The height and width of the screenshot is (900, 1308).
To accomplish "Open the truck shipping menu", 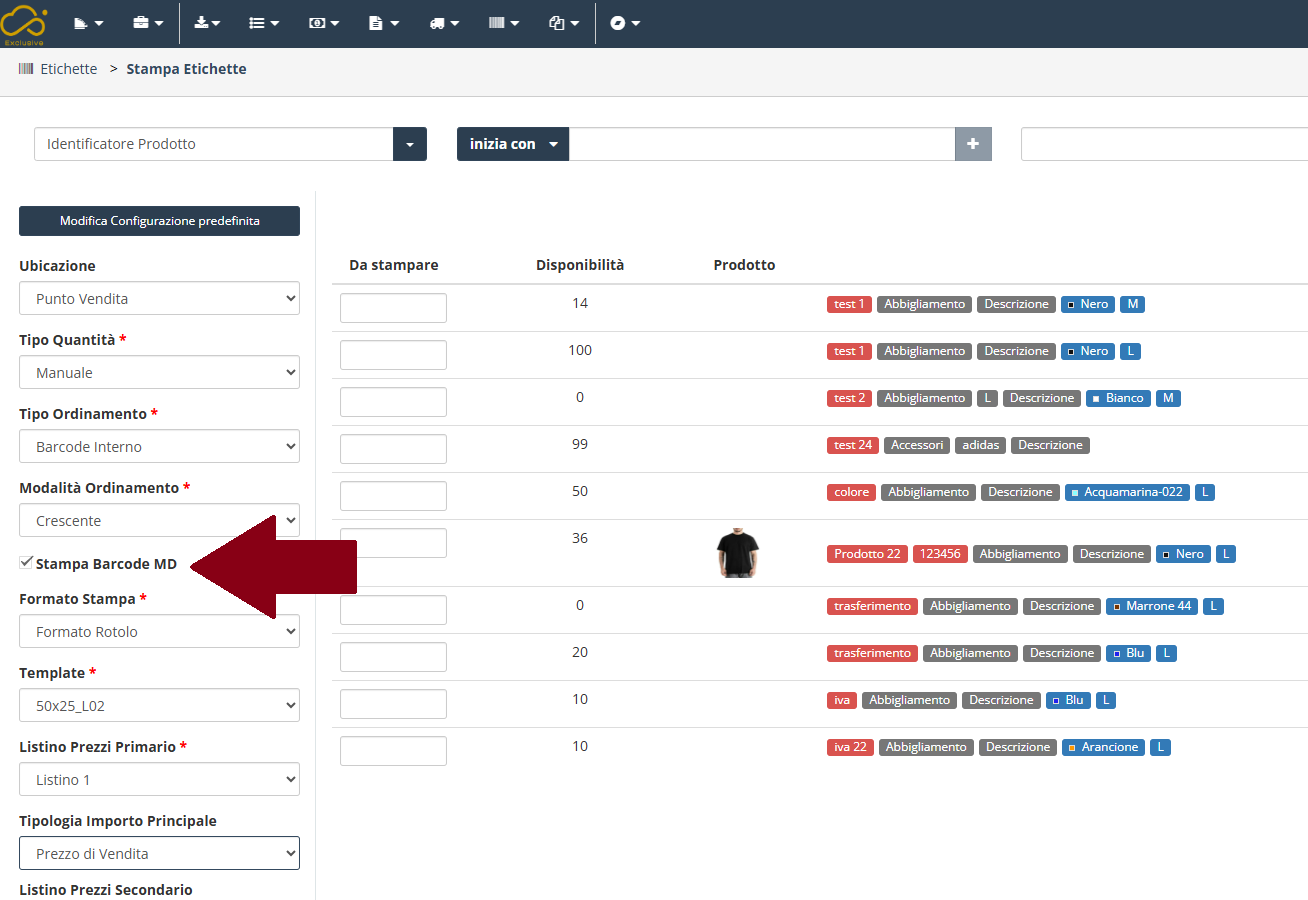I will tap(445, 23).
